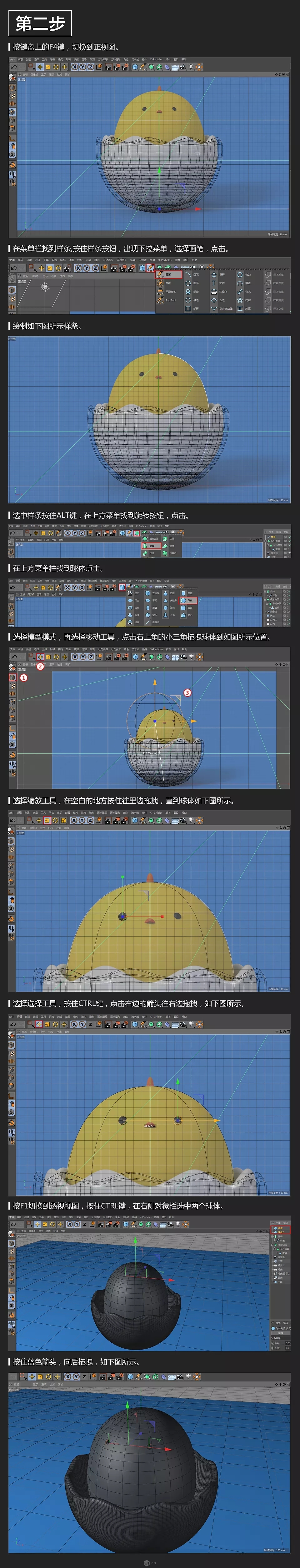The height and width of the screenshot is (1568, 300).
Task: Click the highlighted selection tool in the CTRL-drag step toolbar
Action: coord(39,1024)
